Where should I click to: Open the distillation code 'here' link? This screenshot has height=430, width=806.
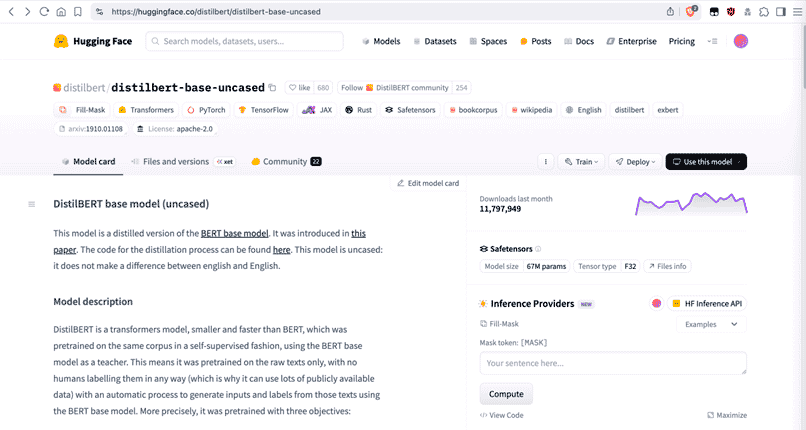[282, 250]
